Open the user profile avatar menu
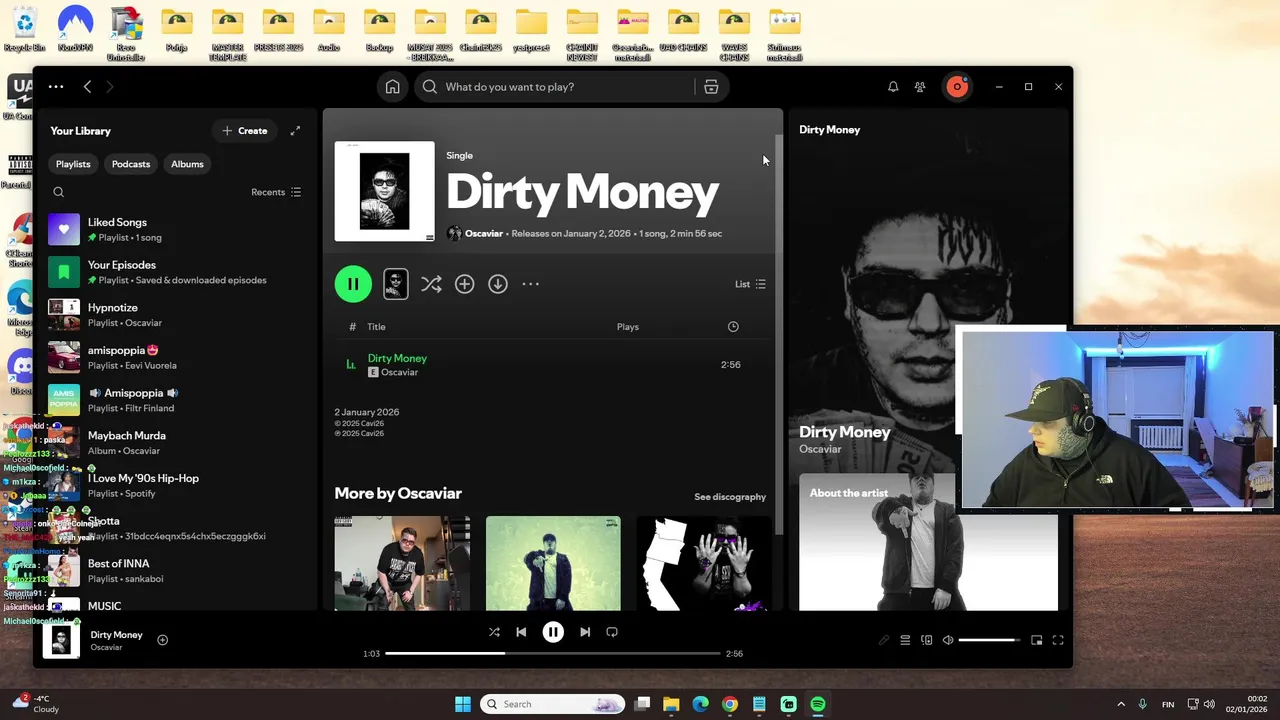 pos(957,87)
